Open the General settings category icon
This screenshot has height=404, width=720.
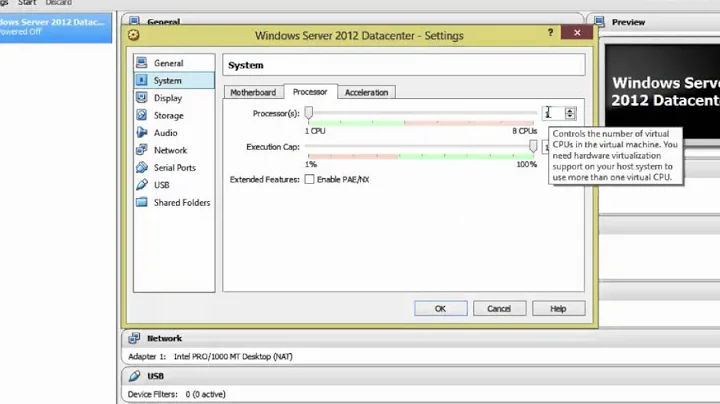(142, 63)
